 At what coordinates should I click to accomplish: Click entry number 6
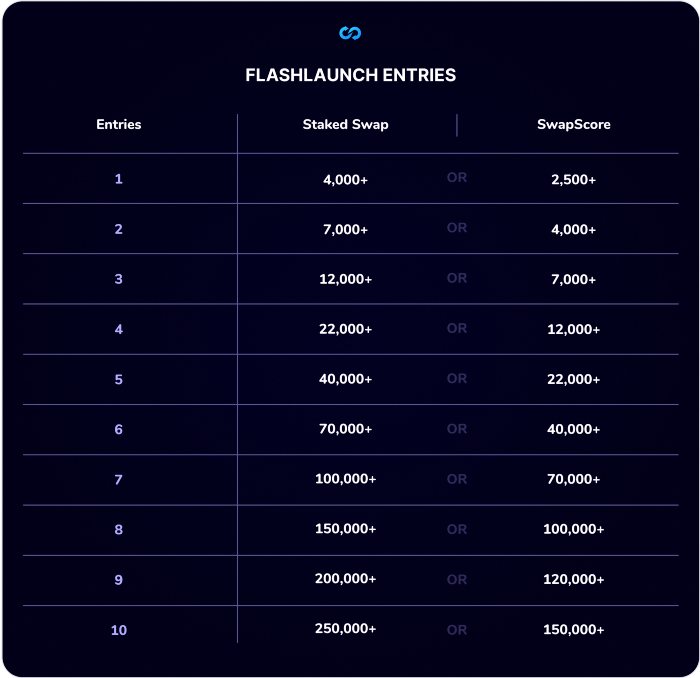click(118, 429)
